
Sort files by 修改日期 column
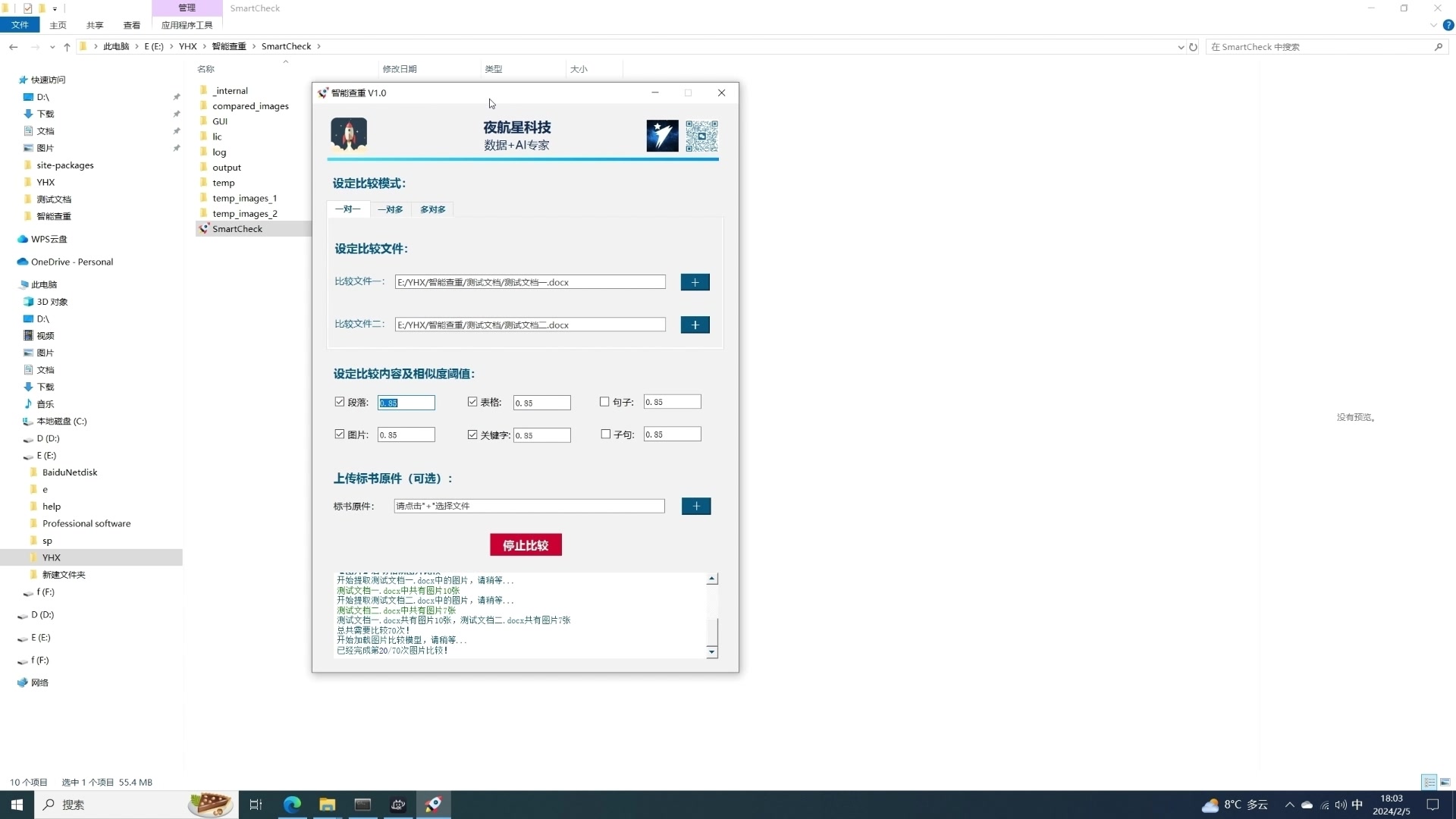pos(400,69)
